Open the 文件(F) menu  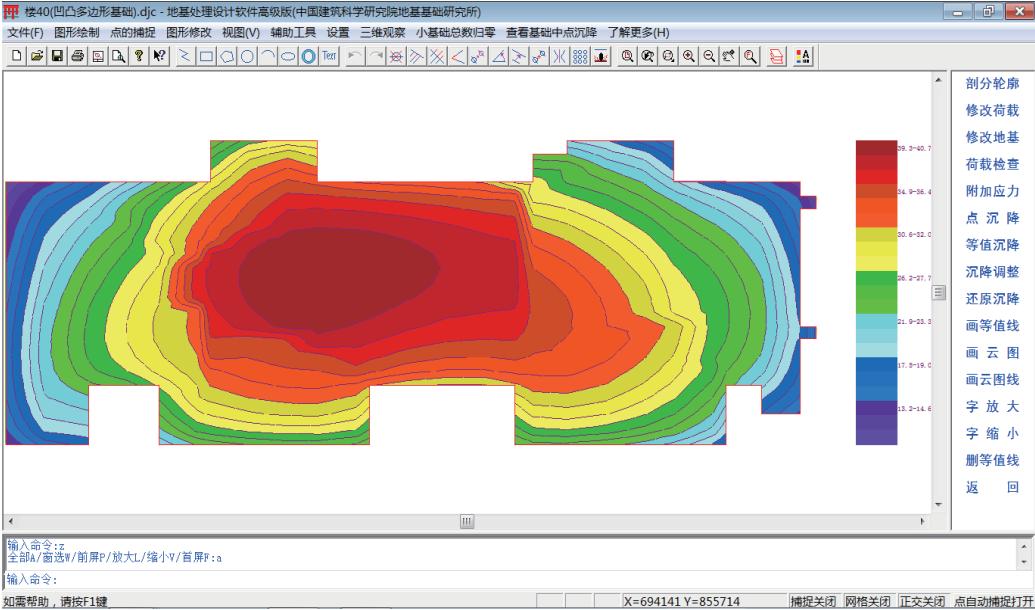pos(26,32)
